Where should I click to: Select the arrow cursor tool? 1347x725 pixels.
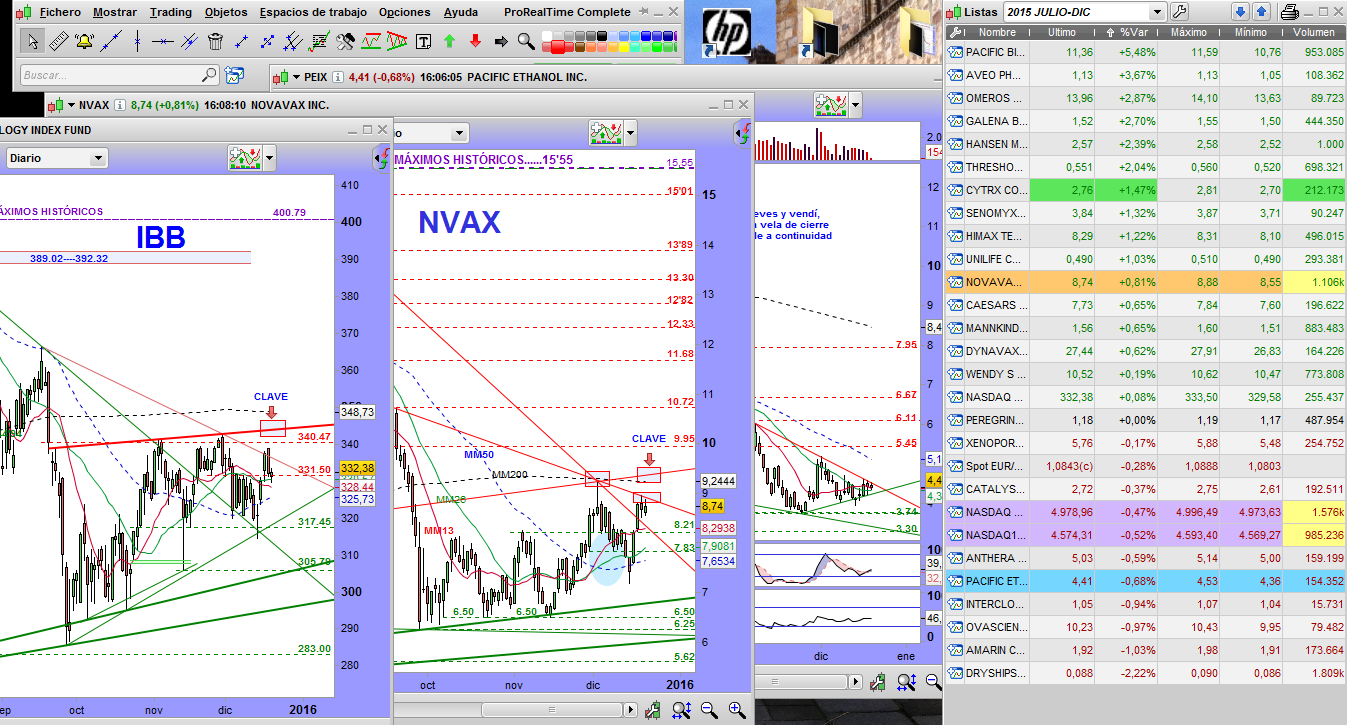33,41
